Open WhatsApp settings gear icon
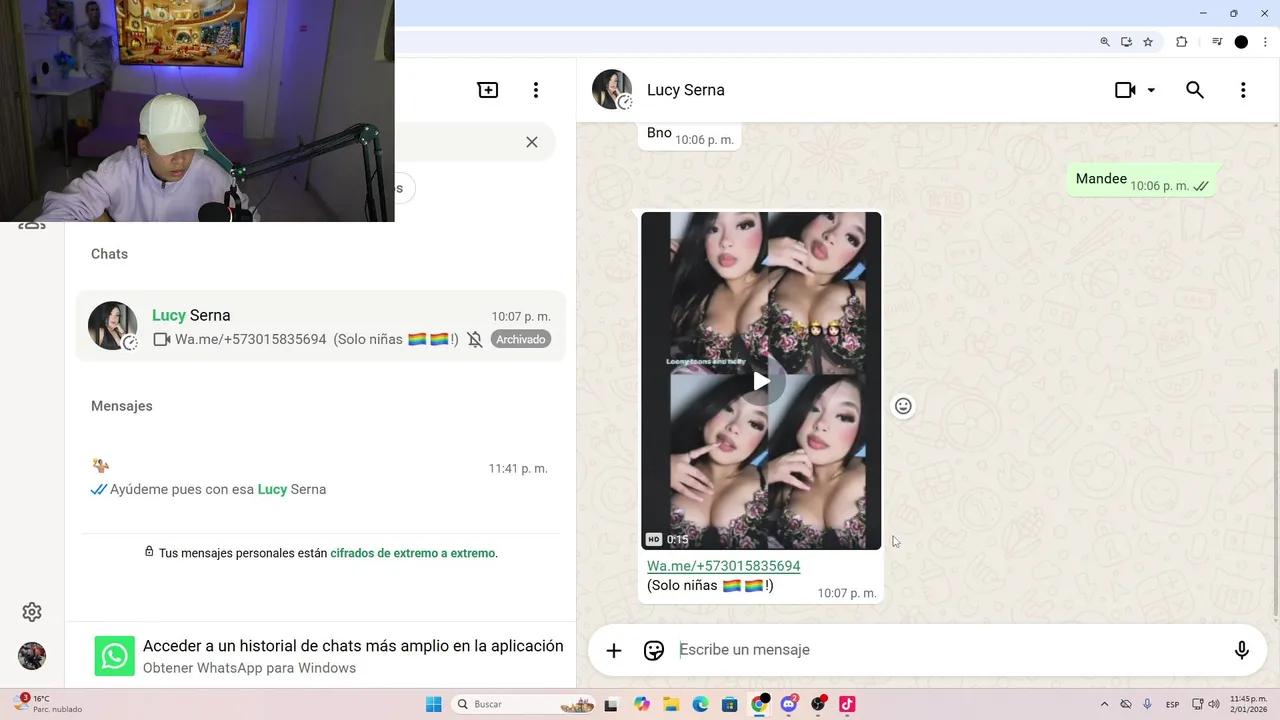 coord(32,612)
